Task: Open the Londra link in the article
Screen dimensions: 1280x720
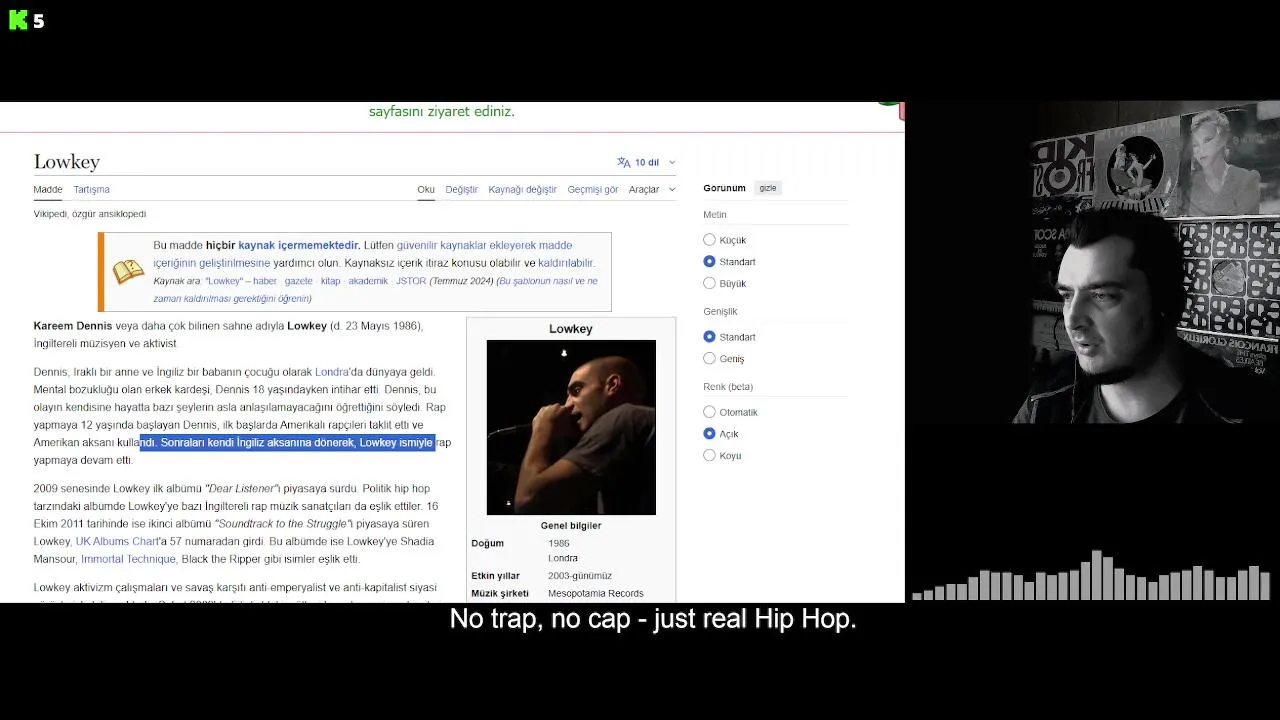Action: (332, 372)
